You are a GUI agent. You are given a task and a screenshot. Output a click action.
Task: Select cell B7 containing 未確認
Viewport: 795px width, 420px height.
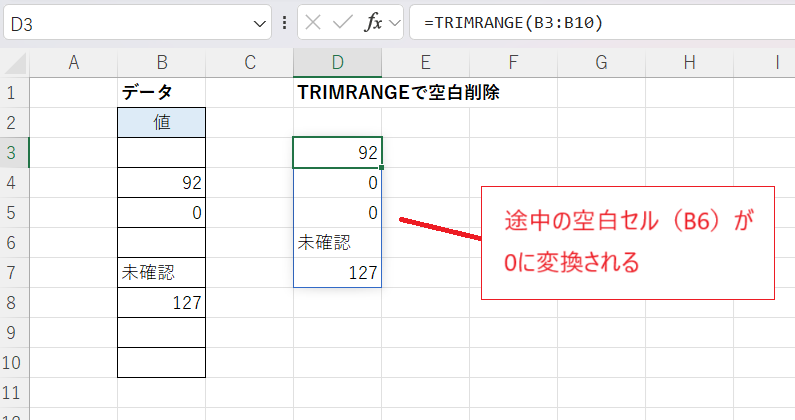point(162,272)
